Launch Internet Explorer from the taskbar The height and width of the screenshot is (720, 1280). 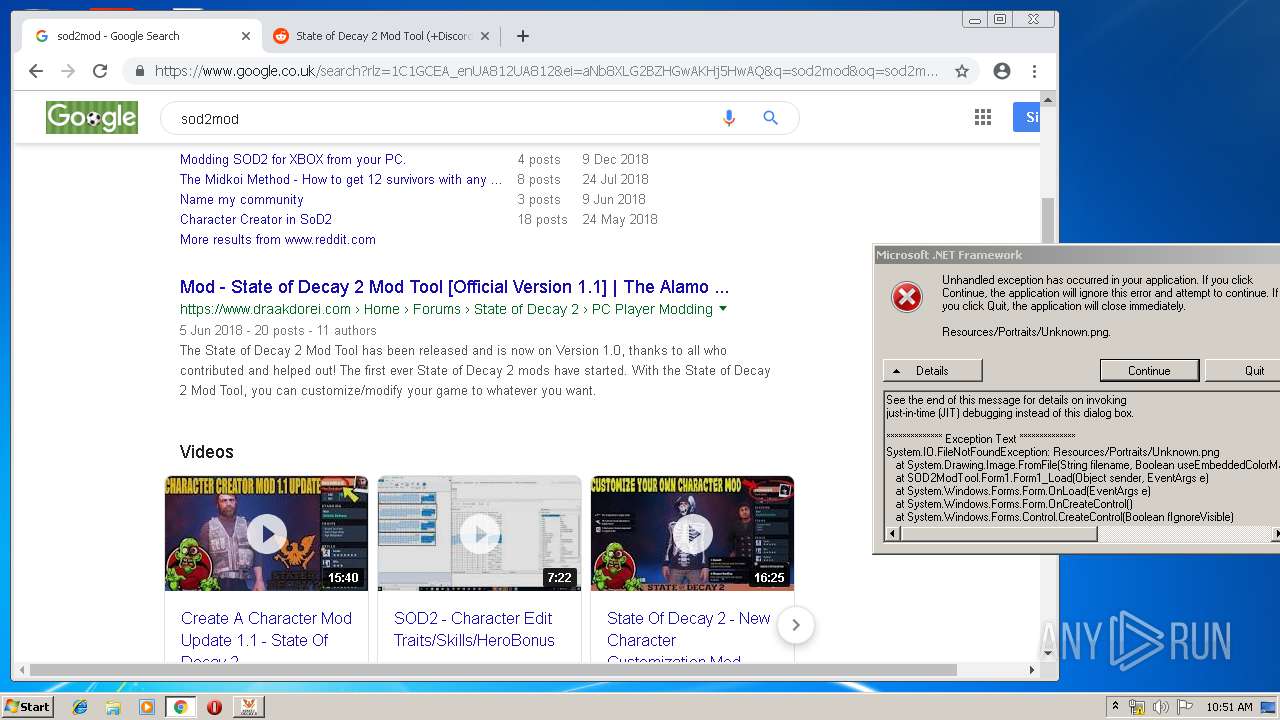[x=80, y=707]
